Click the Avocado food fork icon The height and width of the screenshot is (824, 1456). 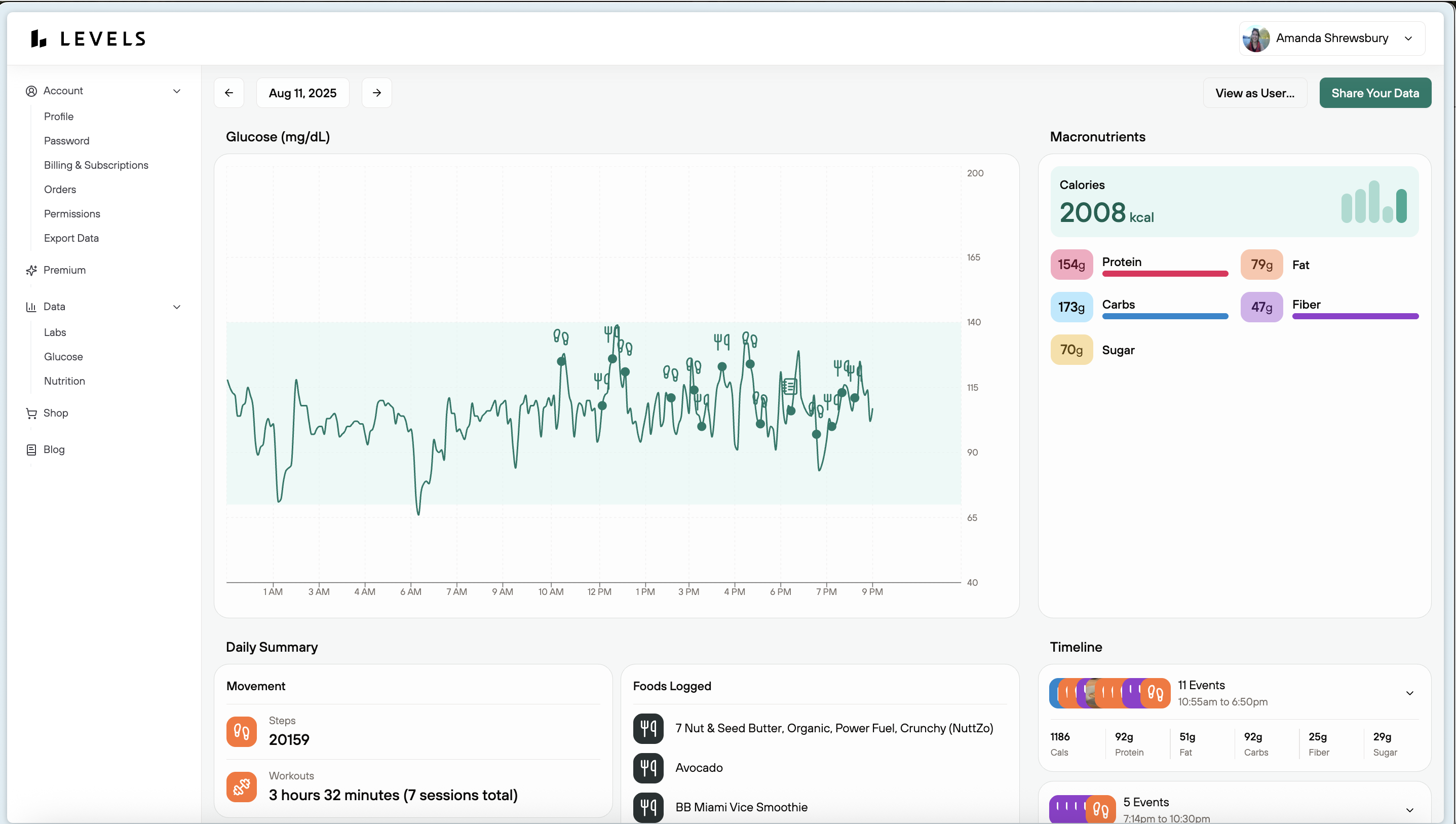pyautogui.click(x=648, y=768)
